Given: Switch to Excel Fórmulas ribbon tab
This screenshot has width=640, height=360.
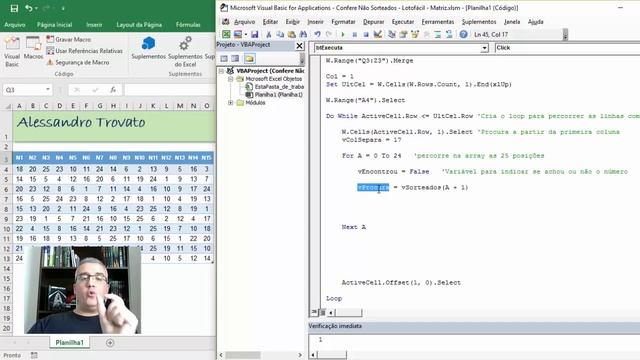Looking at the screenshot, I should 188,24.
